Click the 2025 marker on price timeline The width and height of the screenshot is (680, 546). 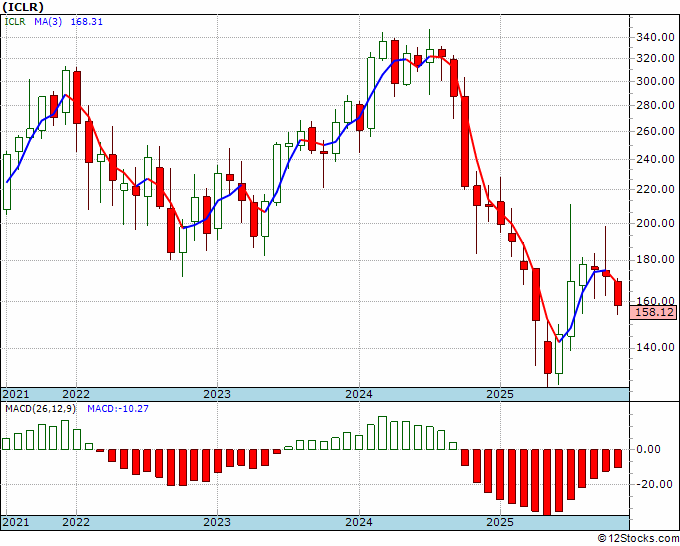[500, 394]
